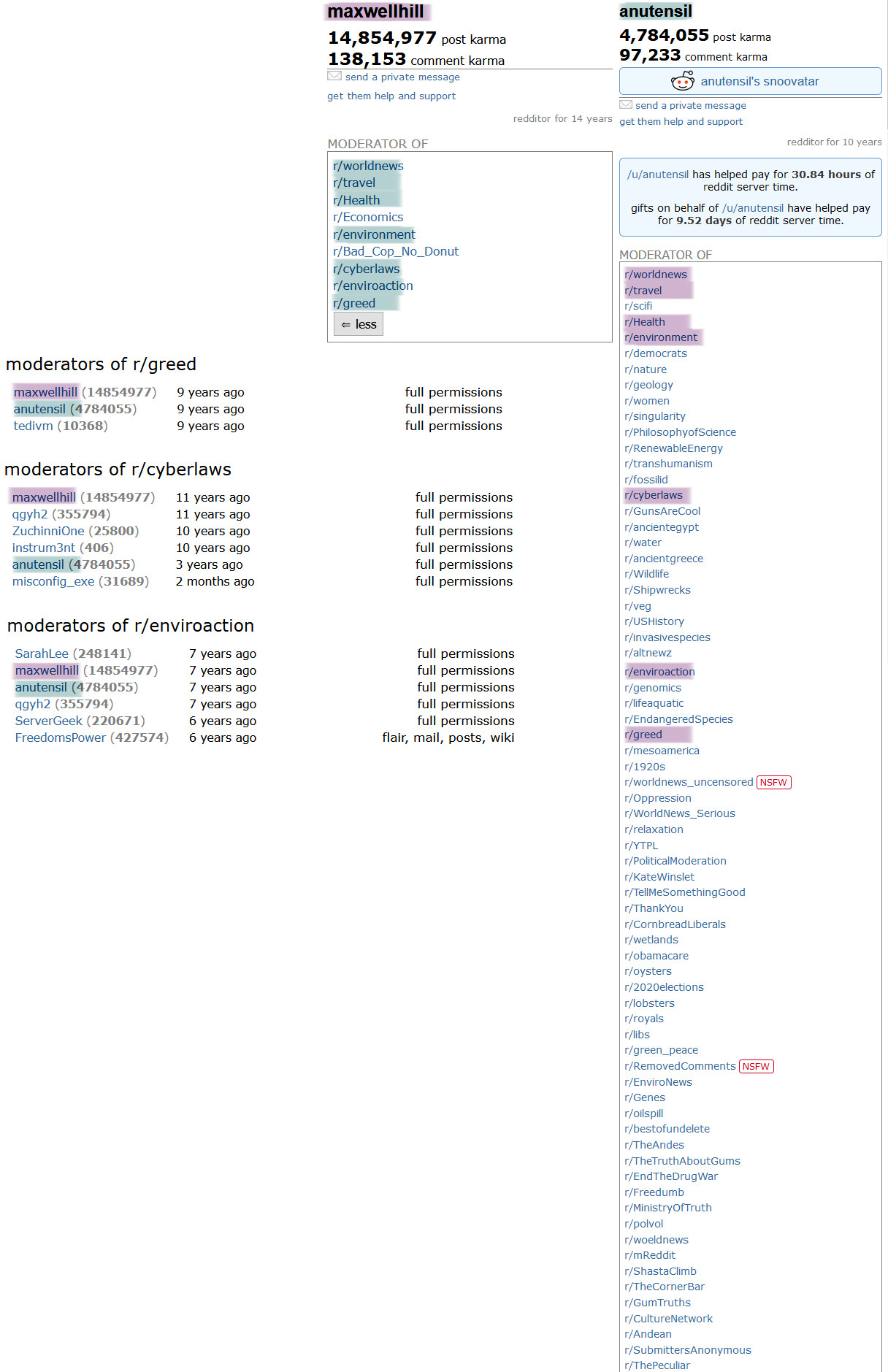The height and width of the screenshot is (1372, 888).
Task: Open misconfig_exe in r/cyberlaws moderators
Action: point(53,581)
